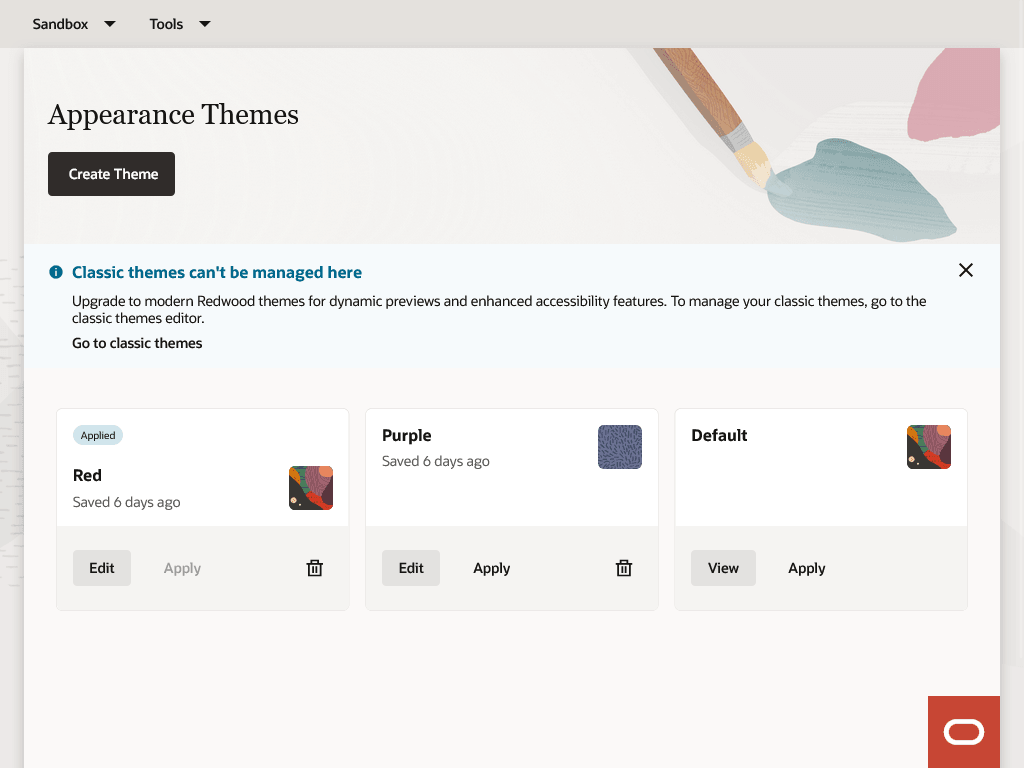Click the Applied badge on Red theme
The image size is (1024, 768).
(98, 435)
